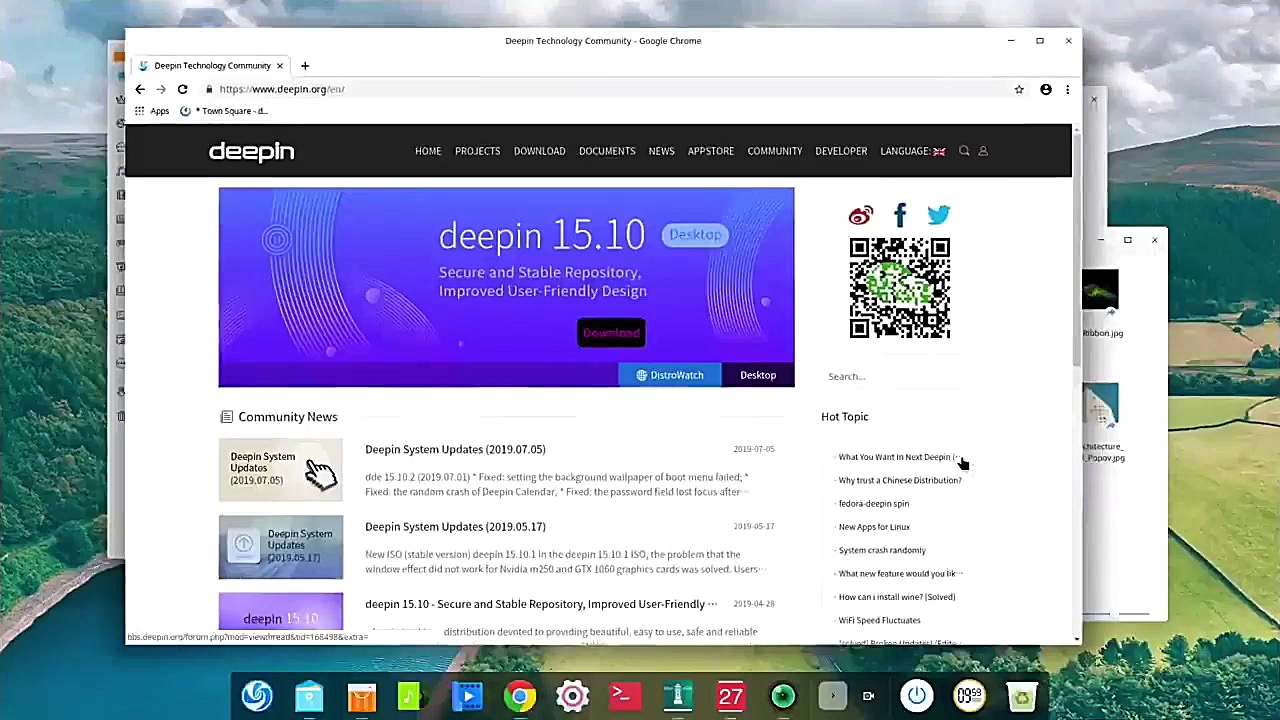Select the HOME nav item

point(428,151)
